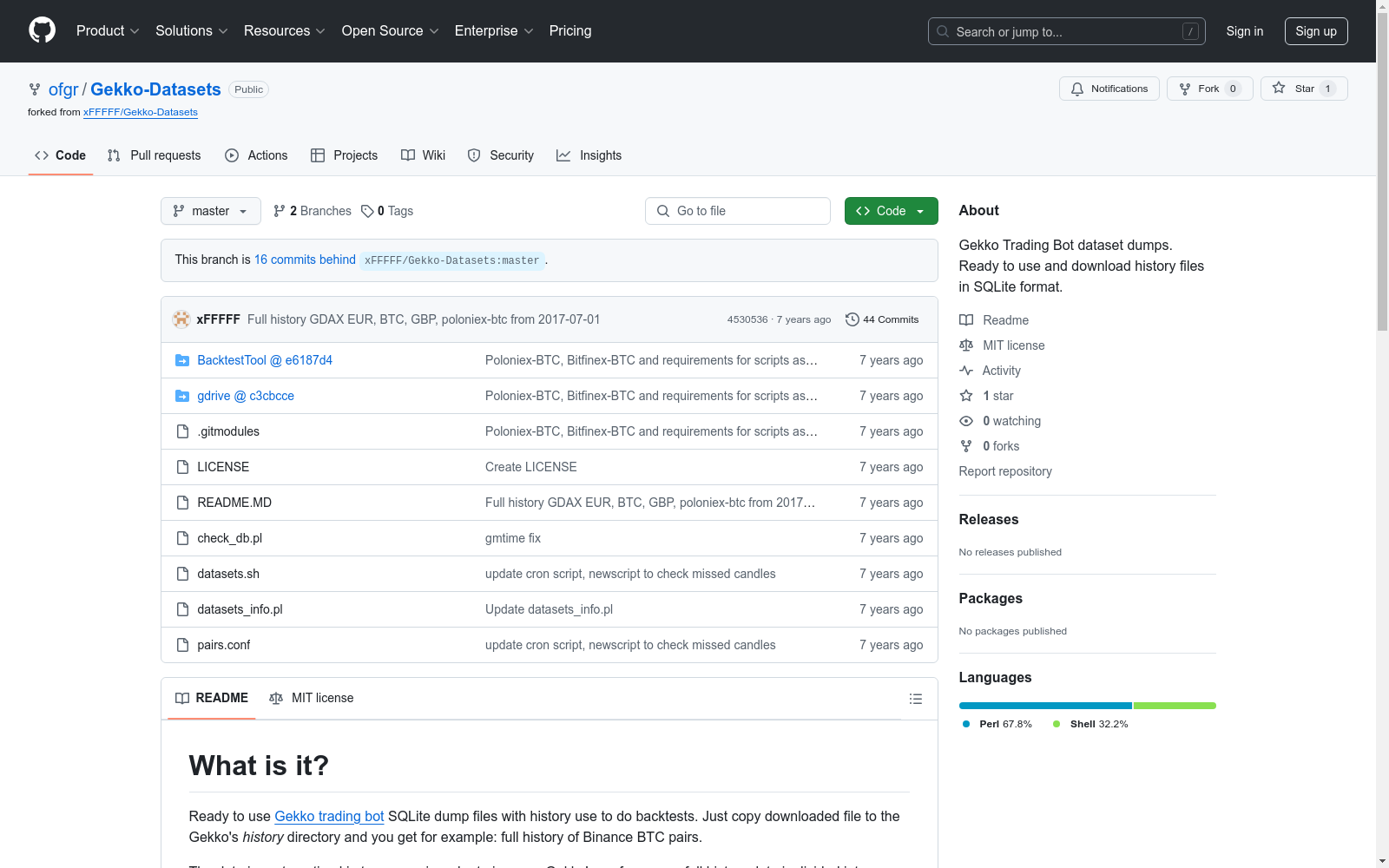Click the book icon beside Readme in About
Image resolution: width=1389 pixels, height=868 pixels.
coord(966,320)
